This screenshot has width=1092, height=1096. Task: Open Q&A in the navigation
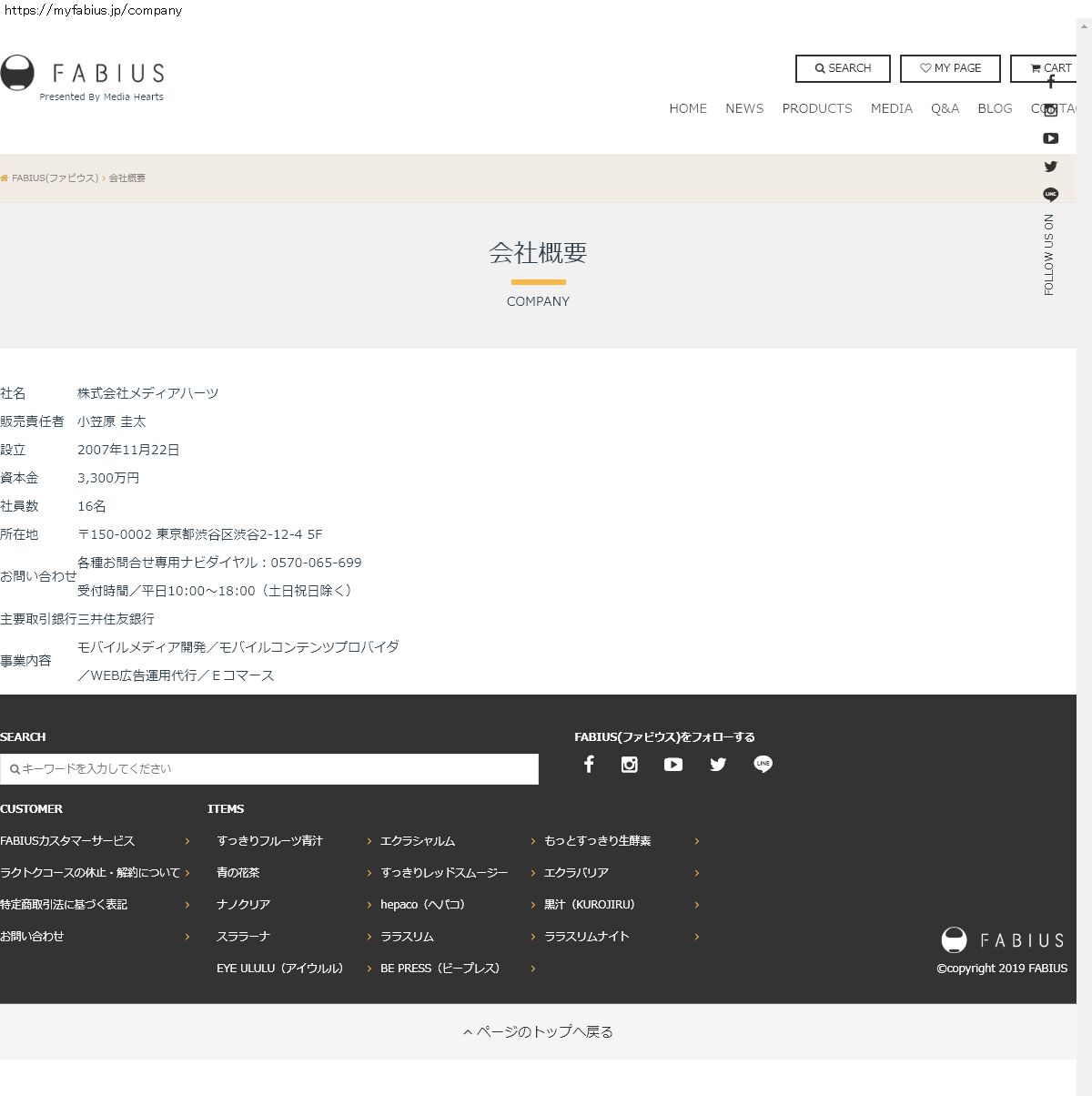point(945,108)
